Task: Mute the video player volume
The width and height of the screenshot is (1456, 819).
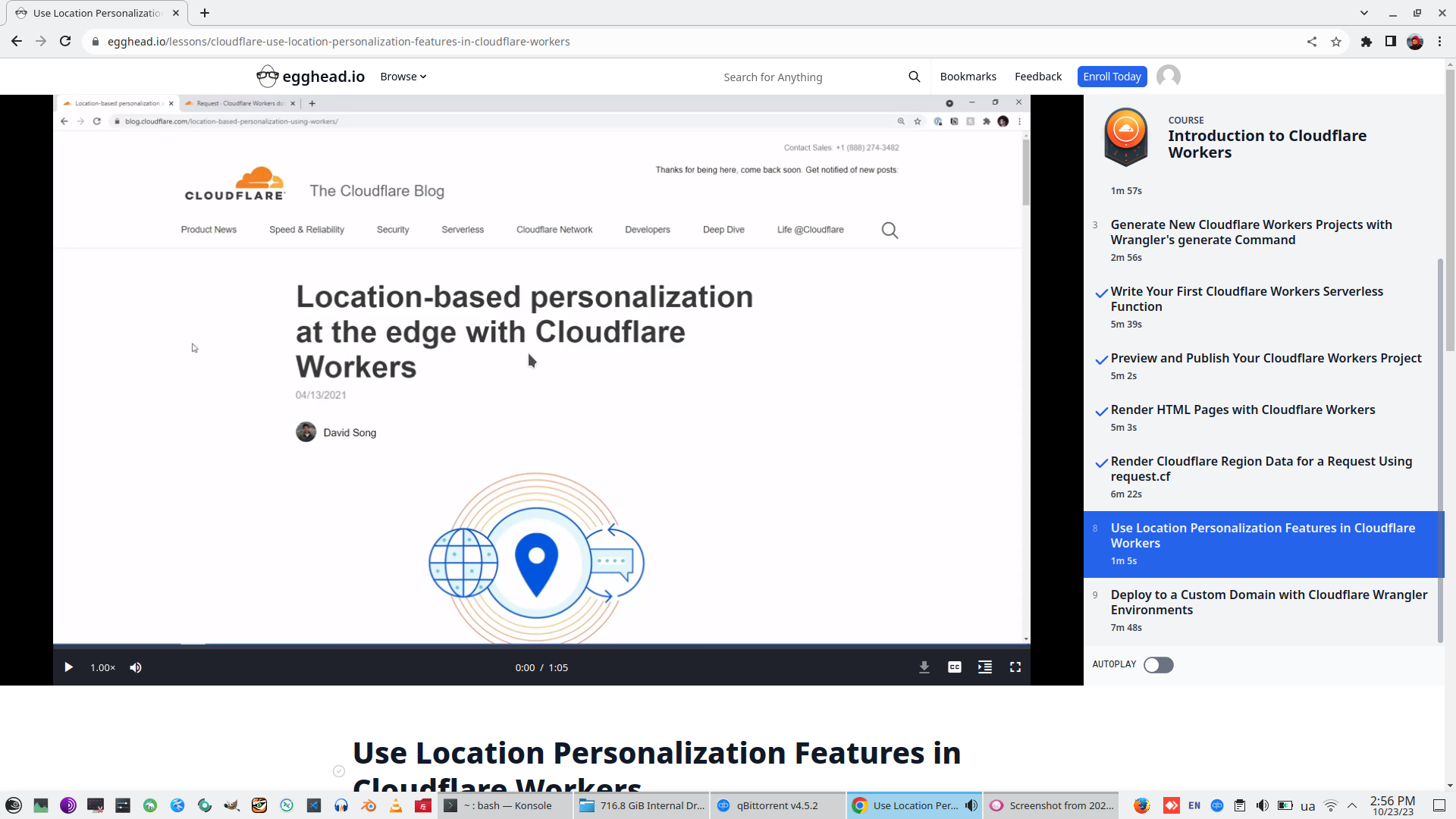Action: click(x=136, y=667)
